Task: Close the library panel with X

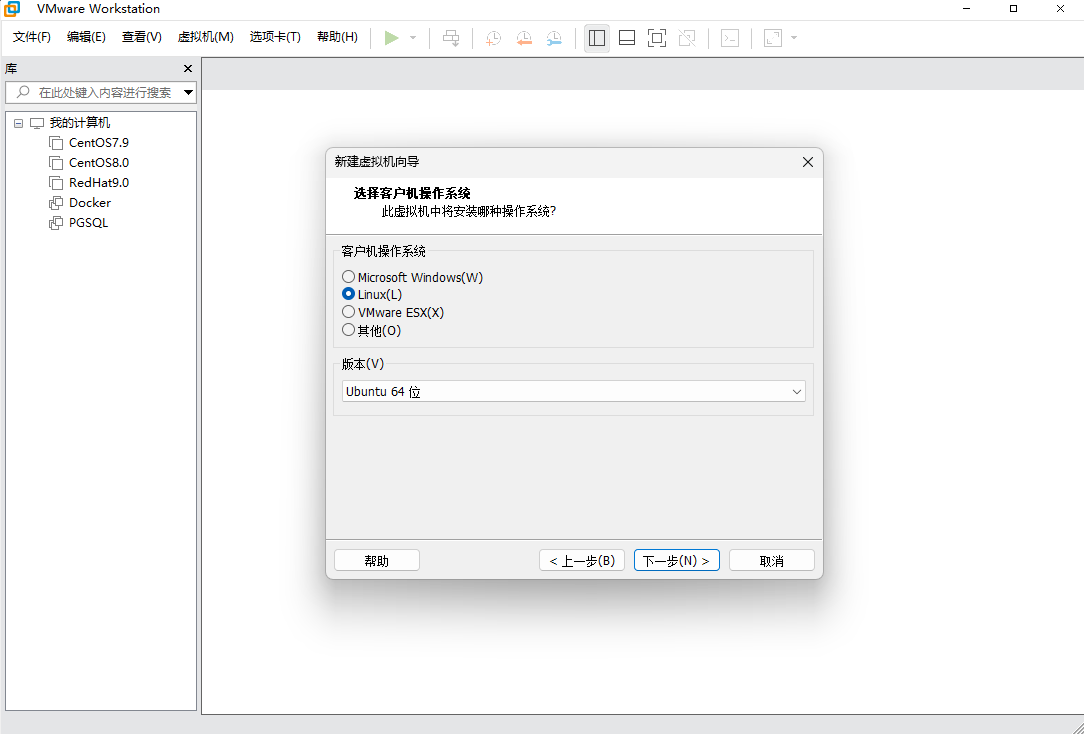Action: pyautogui.click(x=187, y=68)
